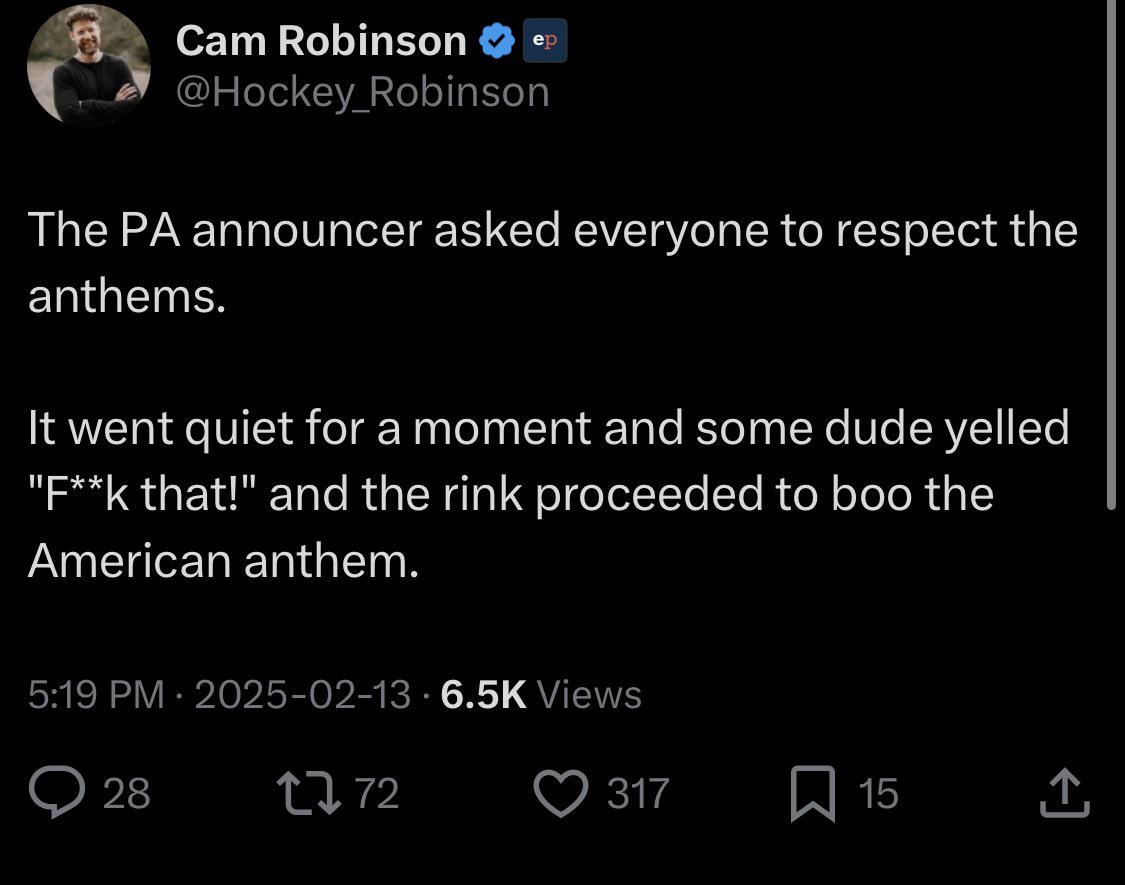The width and height of the screenshot is (1125, 885).
Task: Click the 2025-02-13 date text
Action: 303,694
